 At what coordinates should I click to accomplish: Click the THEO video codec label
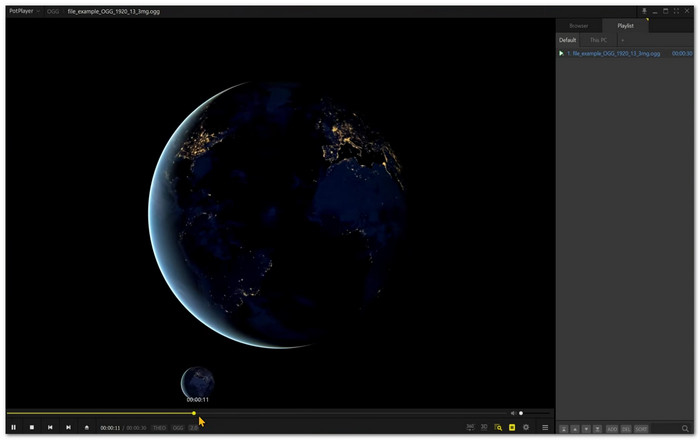pos(159,428)
